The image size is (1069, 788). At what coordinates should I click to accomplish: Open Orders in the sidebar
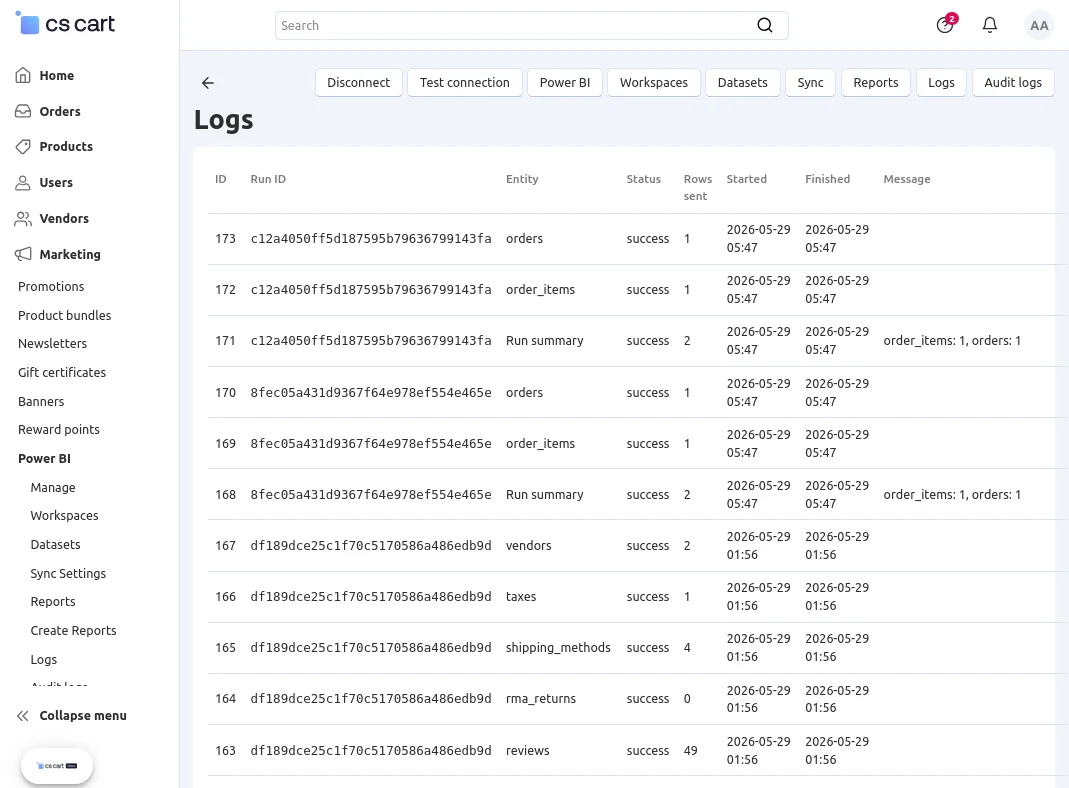(60, 111)
